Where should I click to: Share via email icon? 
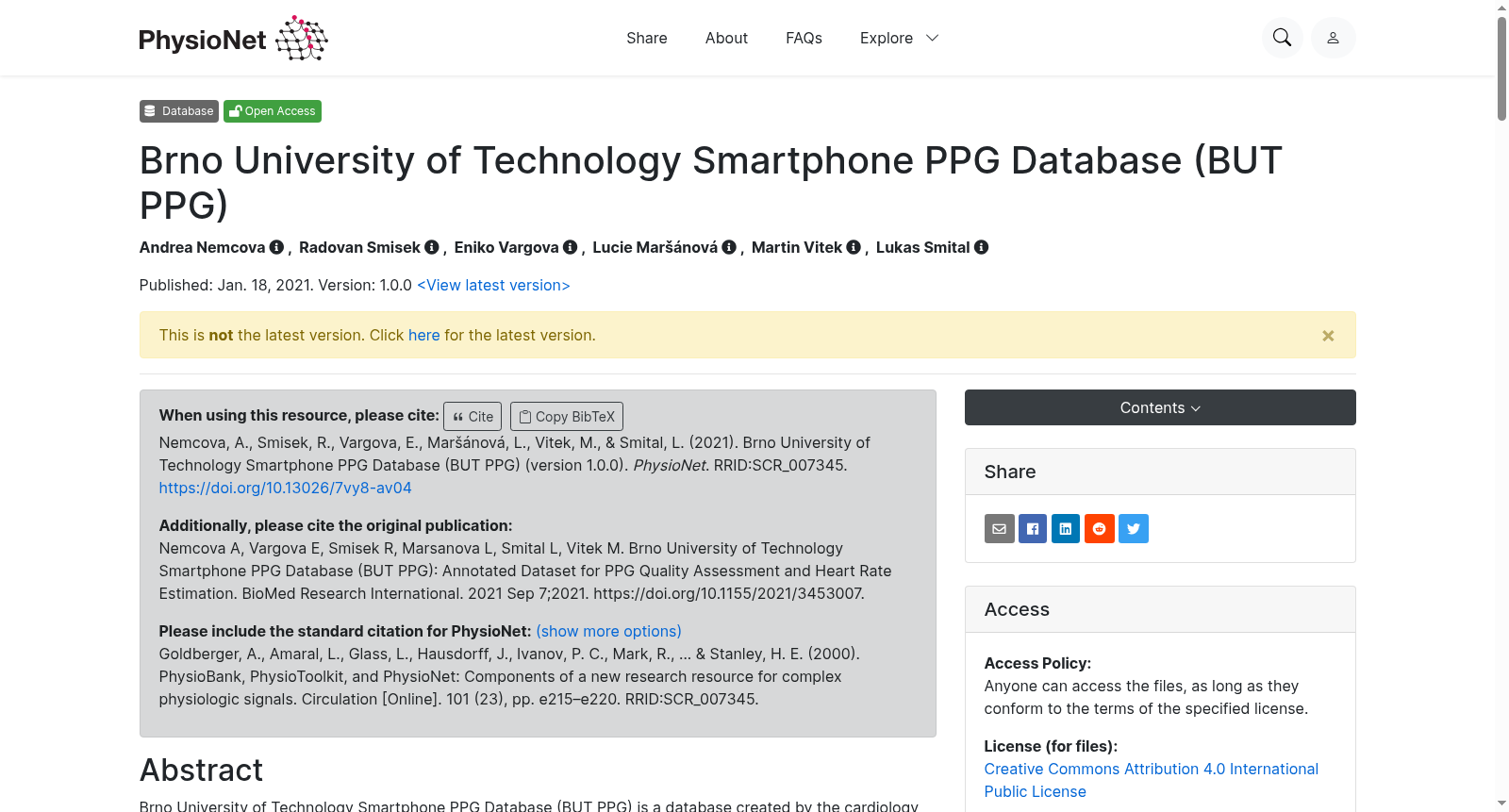pos(1000,529)
